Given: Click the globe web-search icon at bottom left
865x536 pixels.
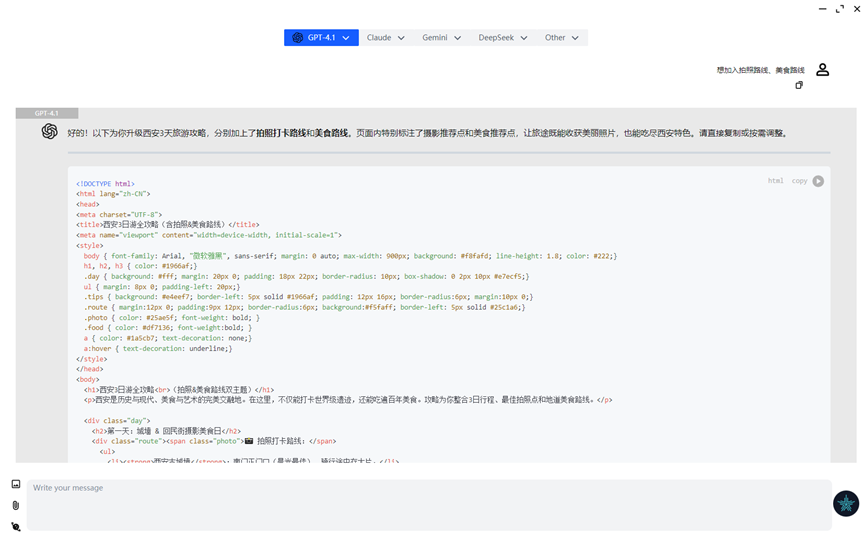Looking at the screenshot, I should point(16,527).
